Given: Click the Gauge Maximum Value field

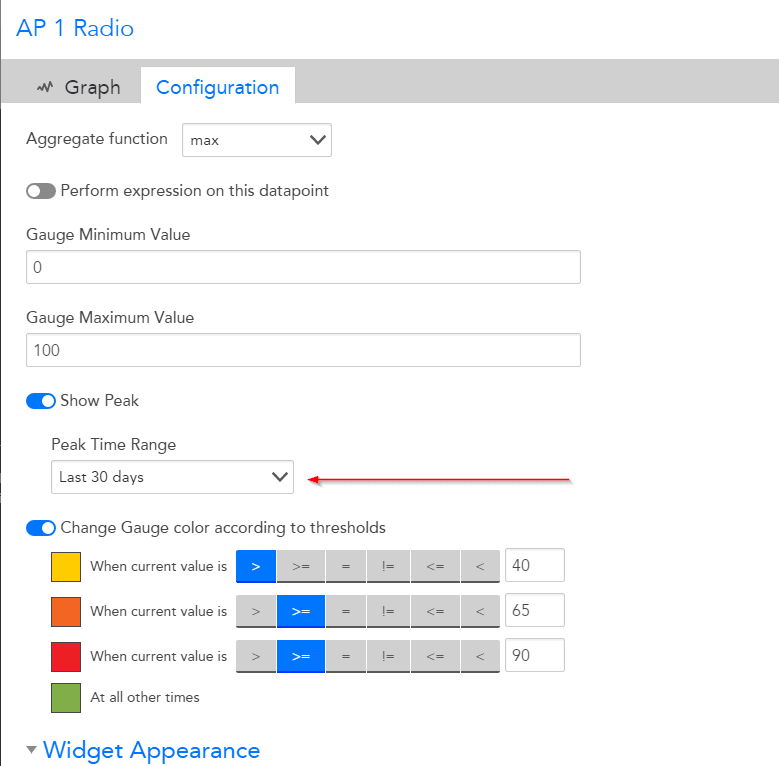Looking at the screenshot, I should click(x=303, y=350).
